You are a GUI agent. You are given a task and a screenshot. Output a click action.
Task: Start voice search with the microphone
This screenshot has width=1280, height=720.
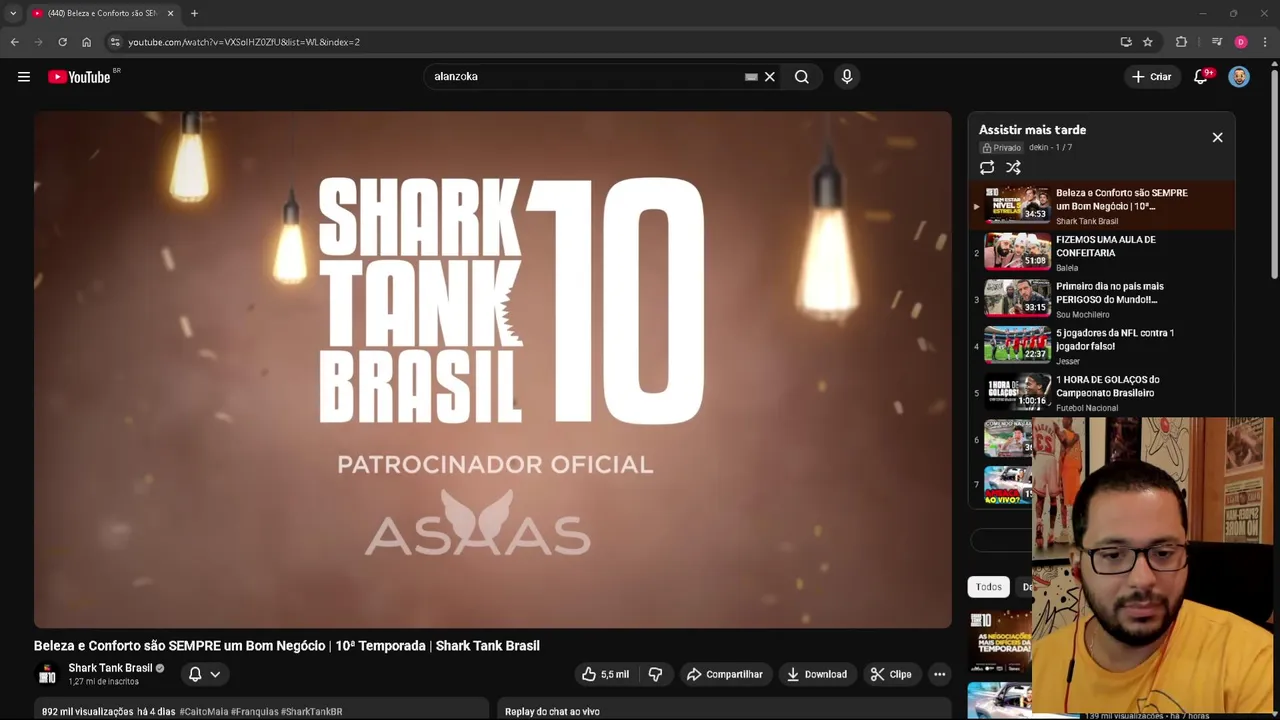[x=847, y=77]
